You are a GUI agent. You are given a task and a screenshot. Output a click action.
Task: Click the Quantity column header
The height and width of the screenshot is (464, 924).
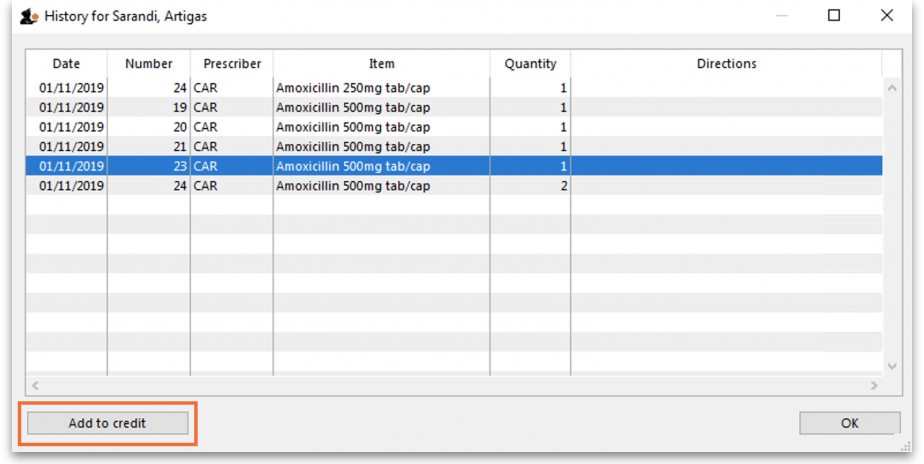[x=530, y=64]
